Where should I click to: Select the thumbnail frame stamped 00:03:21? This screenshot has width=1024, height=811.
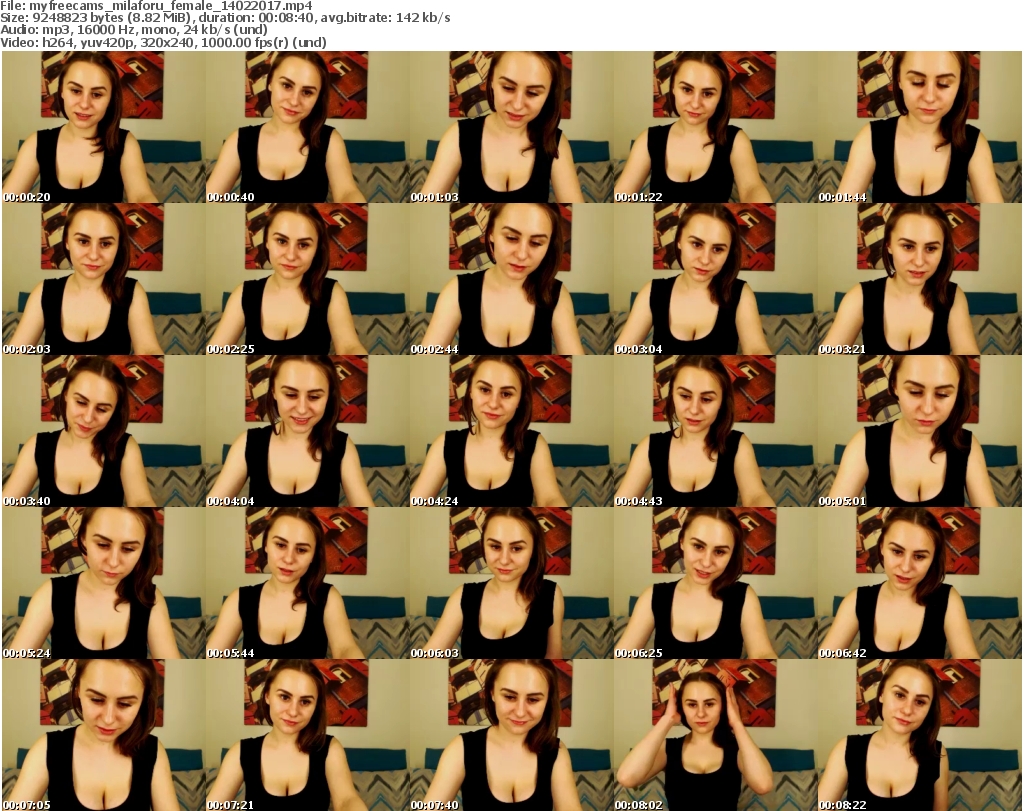920,279
